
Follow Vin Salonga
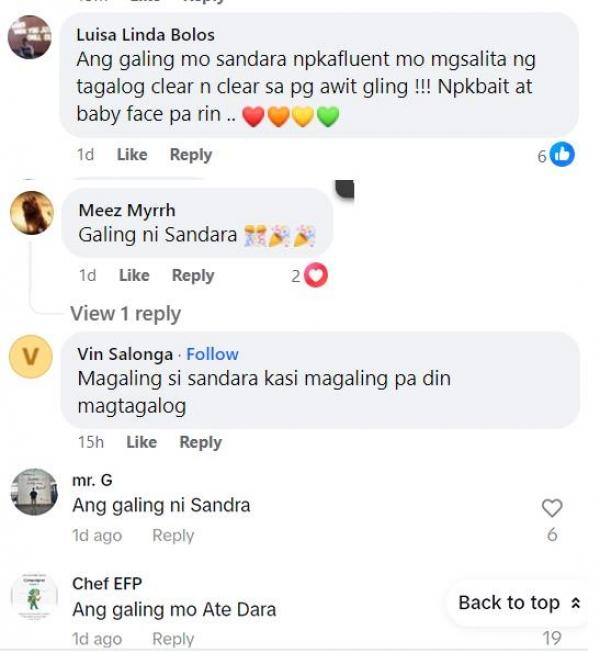[212, 354]
